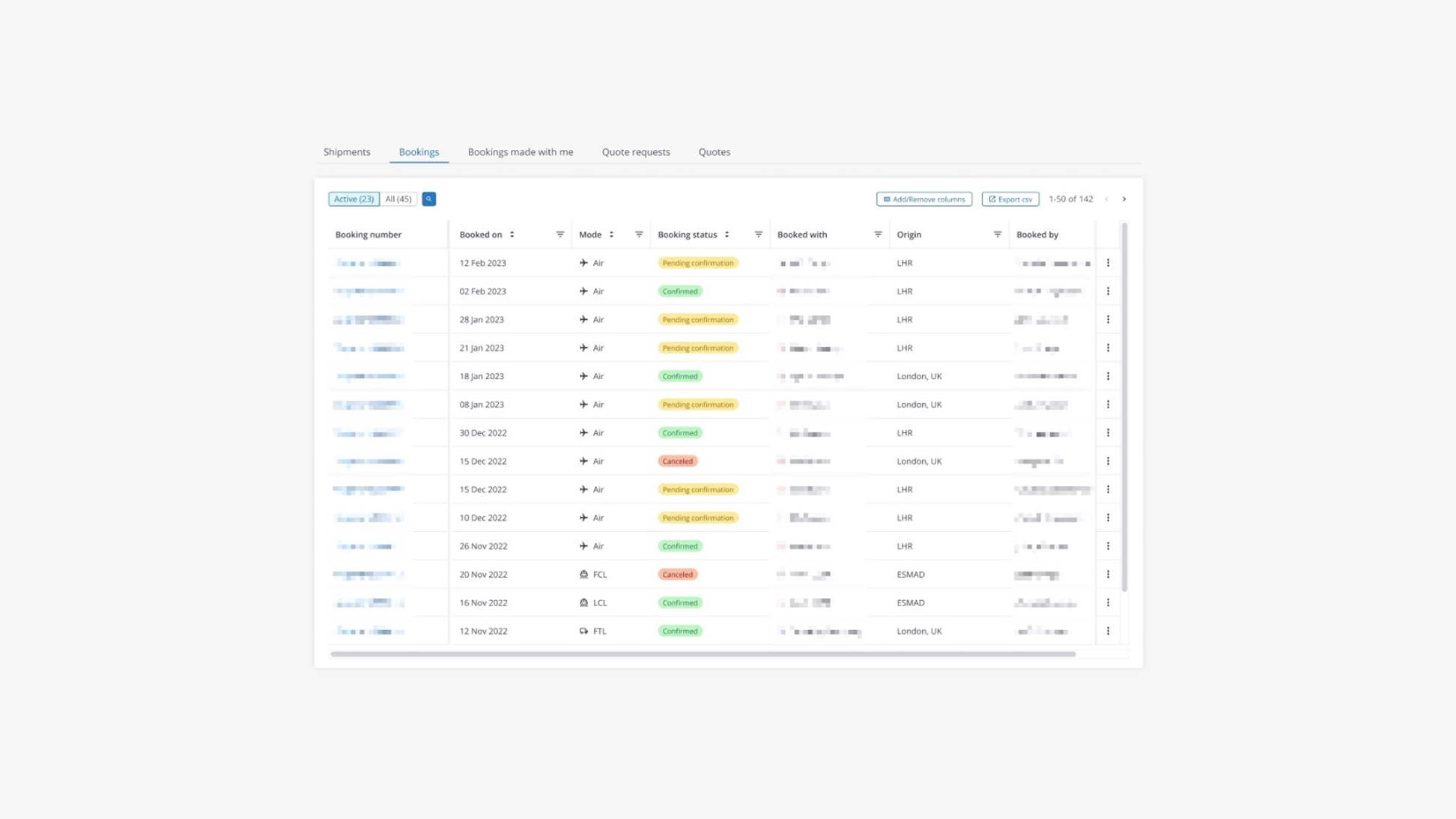Click the vertical table scrollbar
This screenshot has height=819, width=1456.
pos(1124,407)
